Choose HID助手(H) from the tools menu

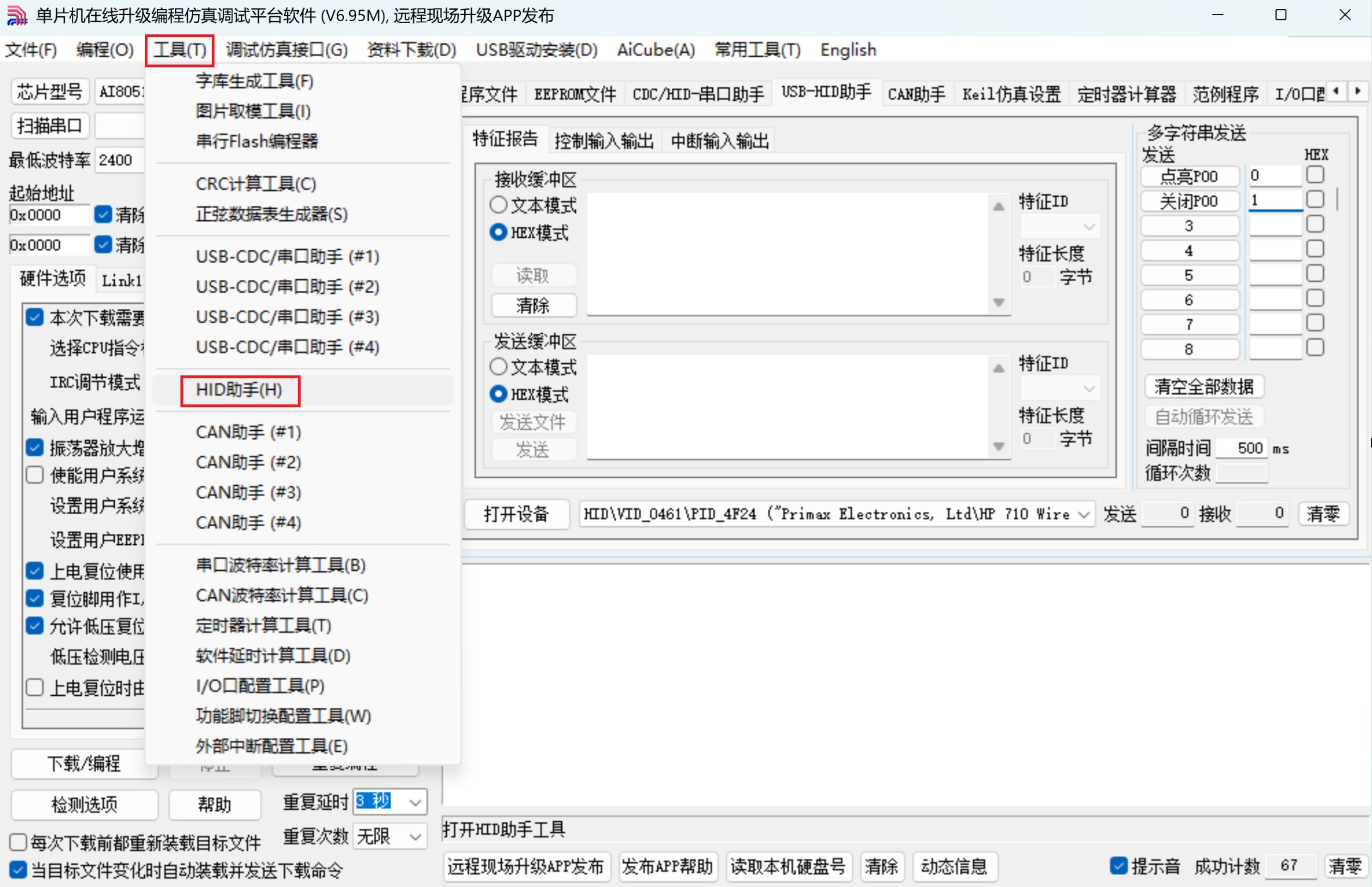pos(240,390)
